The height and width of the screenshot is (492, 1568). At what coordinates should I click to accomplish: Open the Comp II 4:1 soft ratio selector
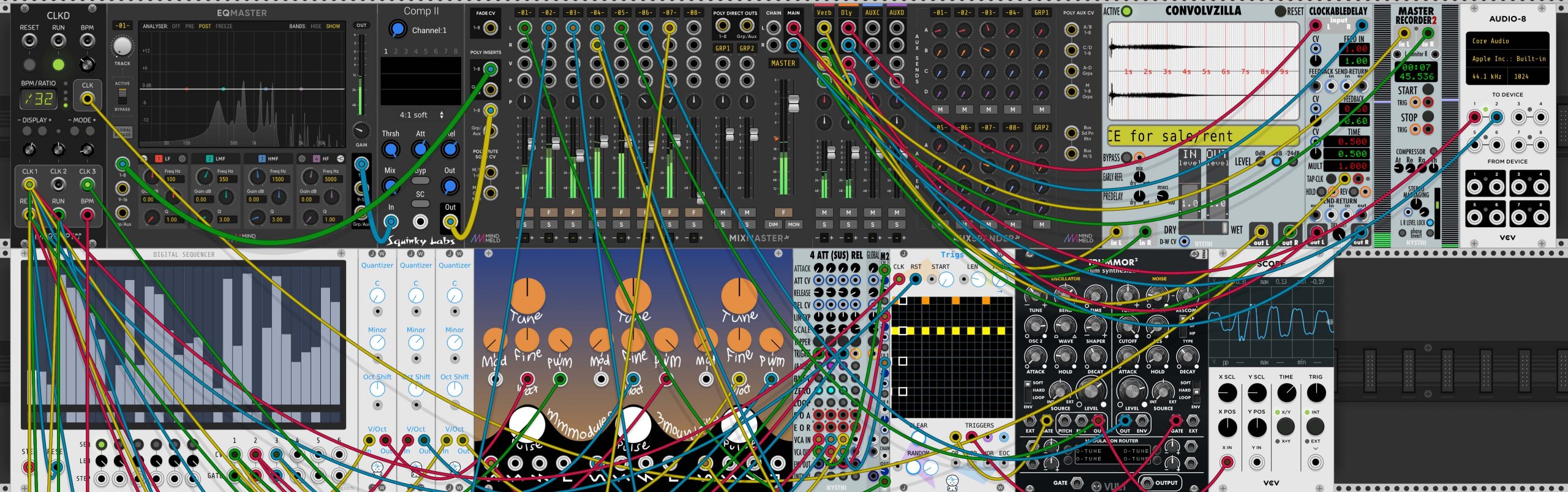tap(421, 115)
